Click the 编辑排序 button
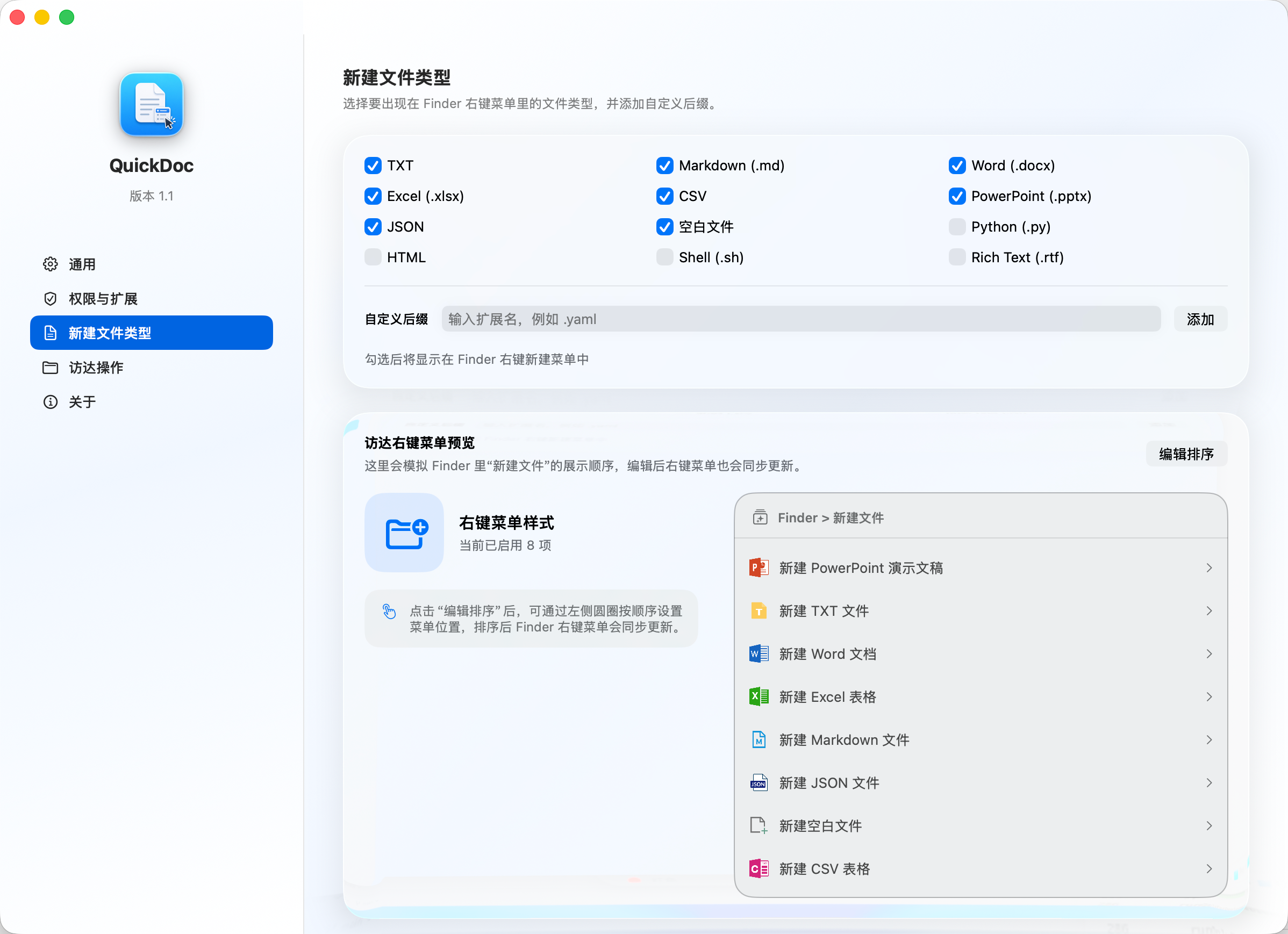This screenshot has height=934, width=1288. [x=1186, y=454]
